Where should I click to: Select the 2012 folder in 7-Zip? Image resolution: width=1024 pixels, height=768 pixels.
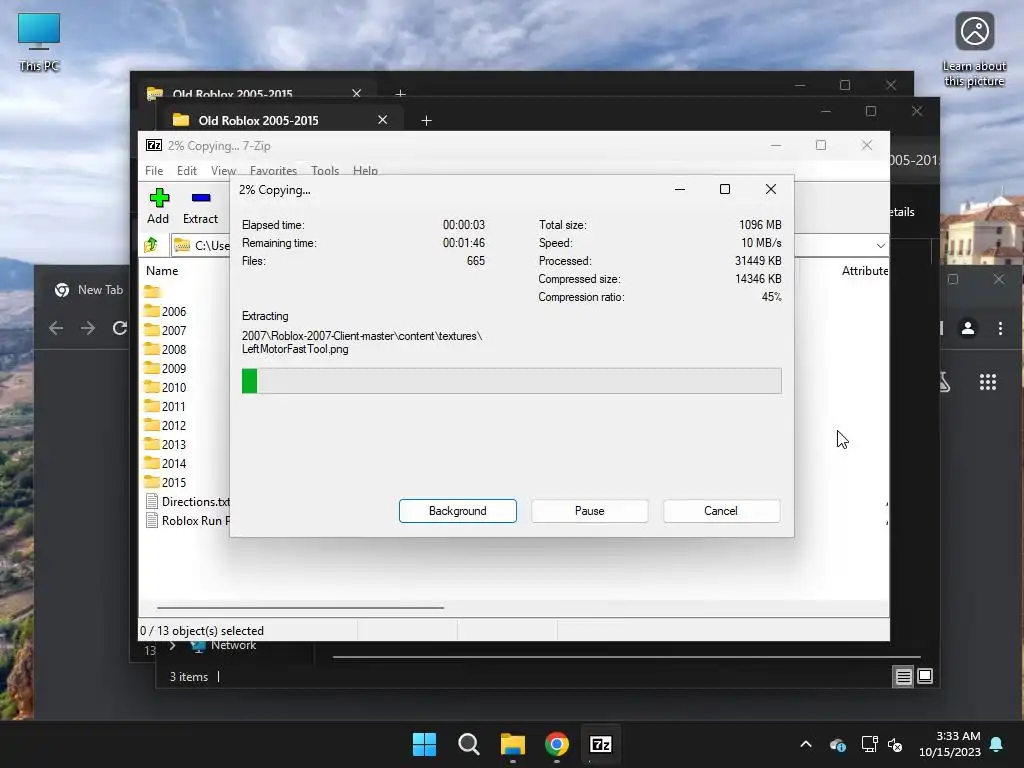pyautogui.click(x=165, y=425)
